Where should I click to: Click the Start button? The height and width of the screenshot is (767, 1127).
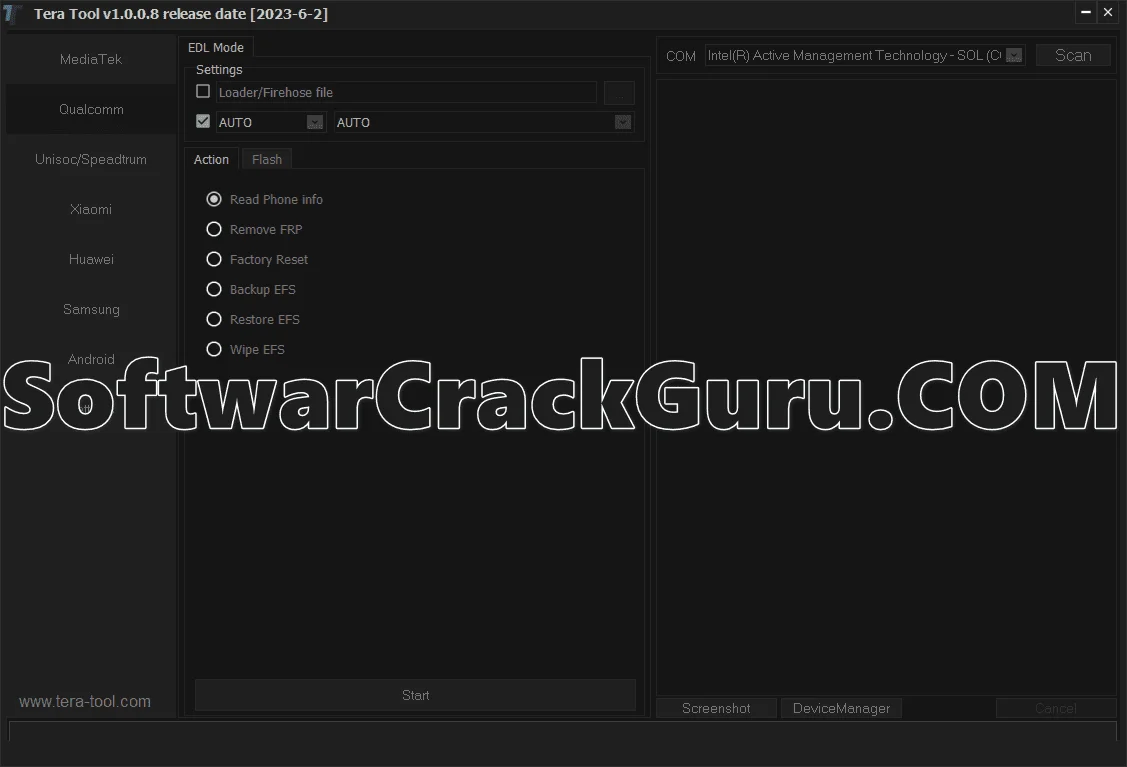(x=415, y=695)
